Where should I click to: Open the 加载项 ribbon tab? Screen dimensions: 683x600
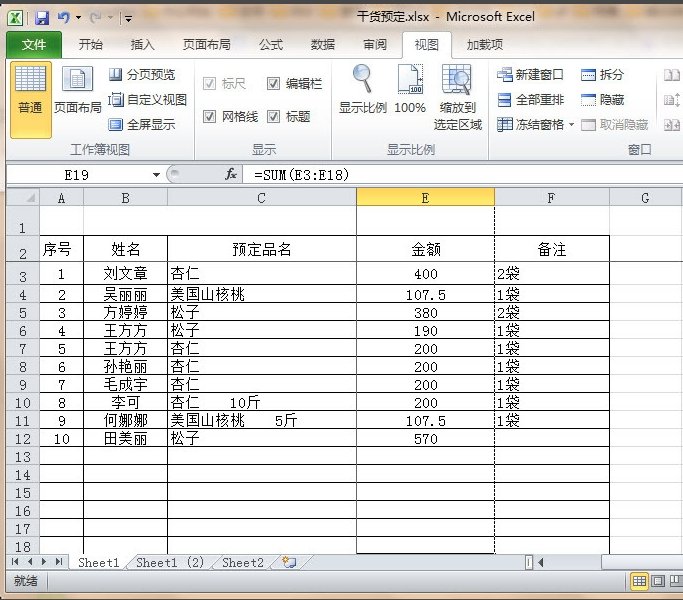pos(485,44)
